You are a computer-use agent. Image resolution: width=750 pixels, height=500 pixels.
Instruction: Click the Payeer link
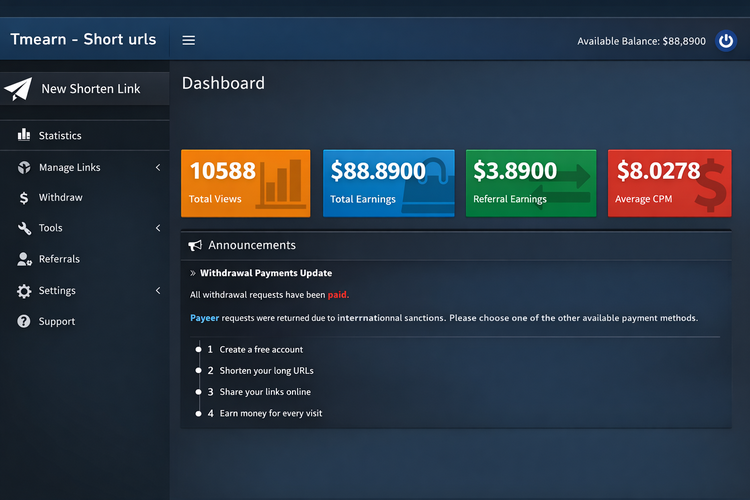(205, 318)
